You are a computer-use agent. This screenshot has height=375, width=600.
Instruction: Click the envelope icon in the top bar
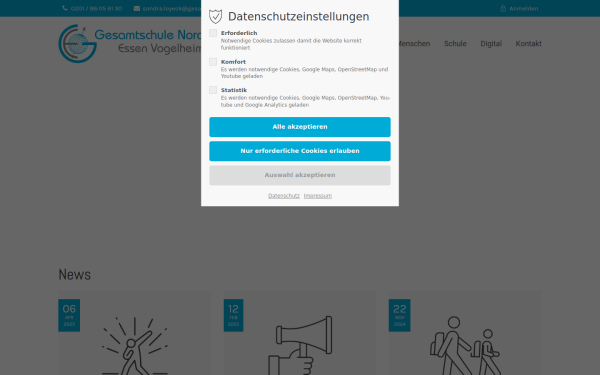pos(137,8)
